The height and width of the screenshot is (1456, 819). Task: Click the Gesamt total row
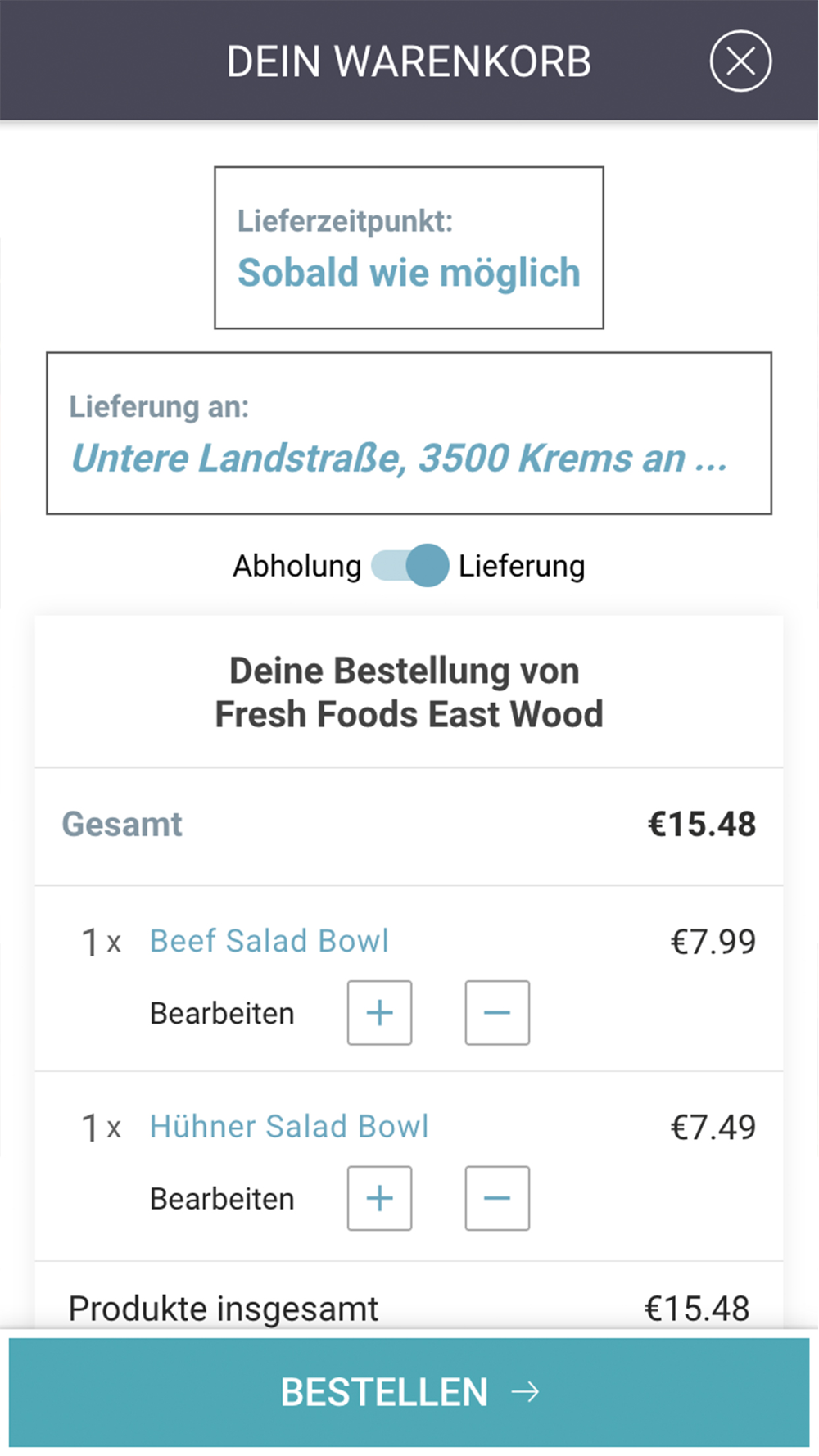pos(409,825)
